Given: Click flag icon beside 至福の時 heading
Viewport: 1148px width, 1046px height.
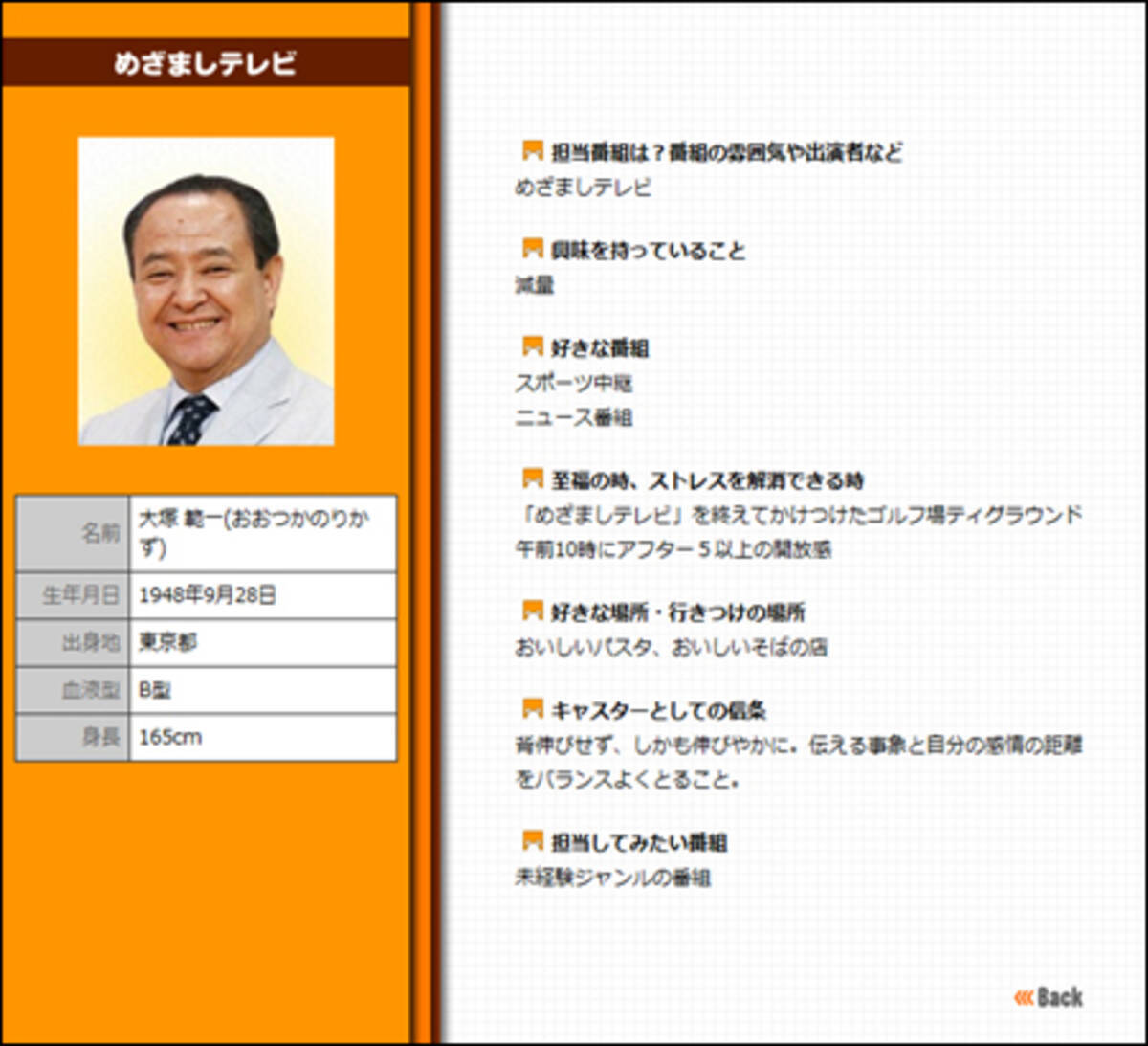Looking at the screenshot, I should (x=533, y=478).
